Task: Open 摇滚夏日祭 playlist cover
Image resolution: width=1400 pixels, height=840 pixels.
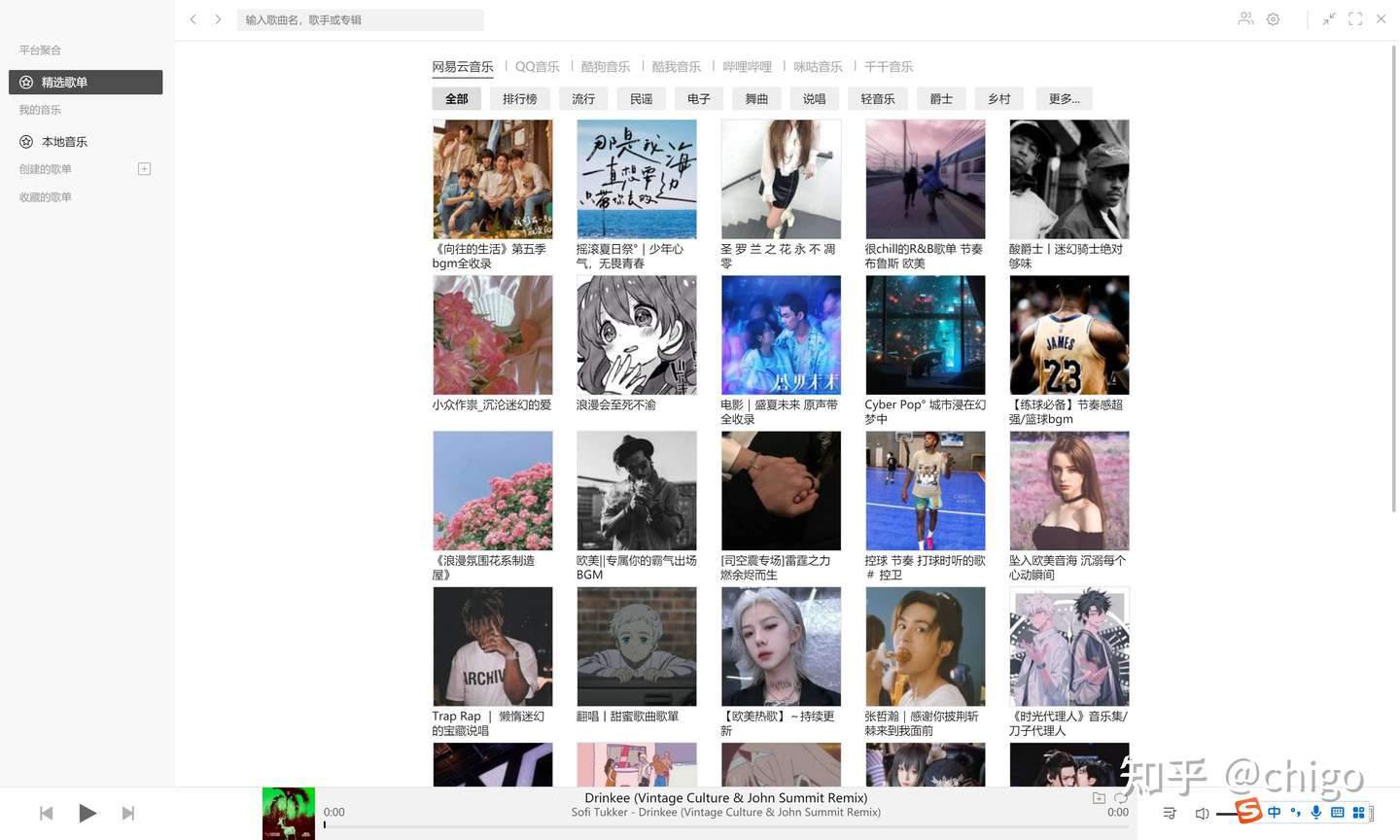Action: (637, 179)
